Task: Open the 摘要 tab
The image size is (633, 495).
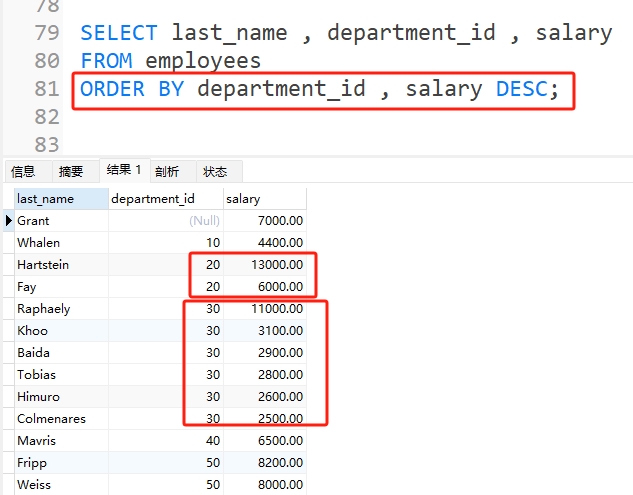Action: [x=71, y=172]
